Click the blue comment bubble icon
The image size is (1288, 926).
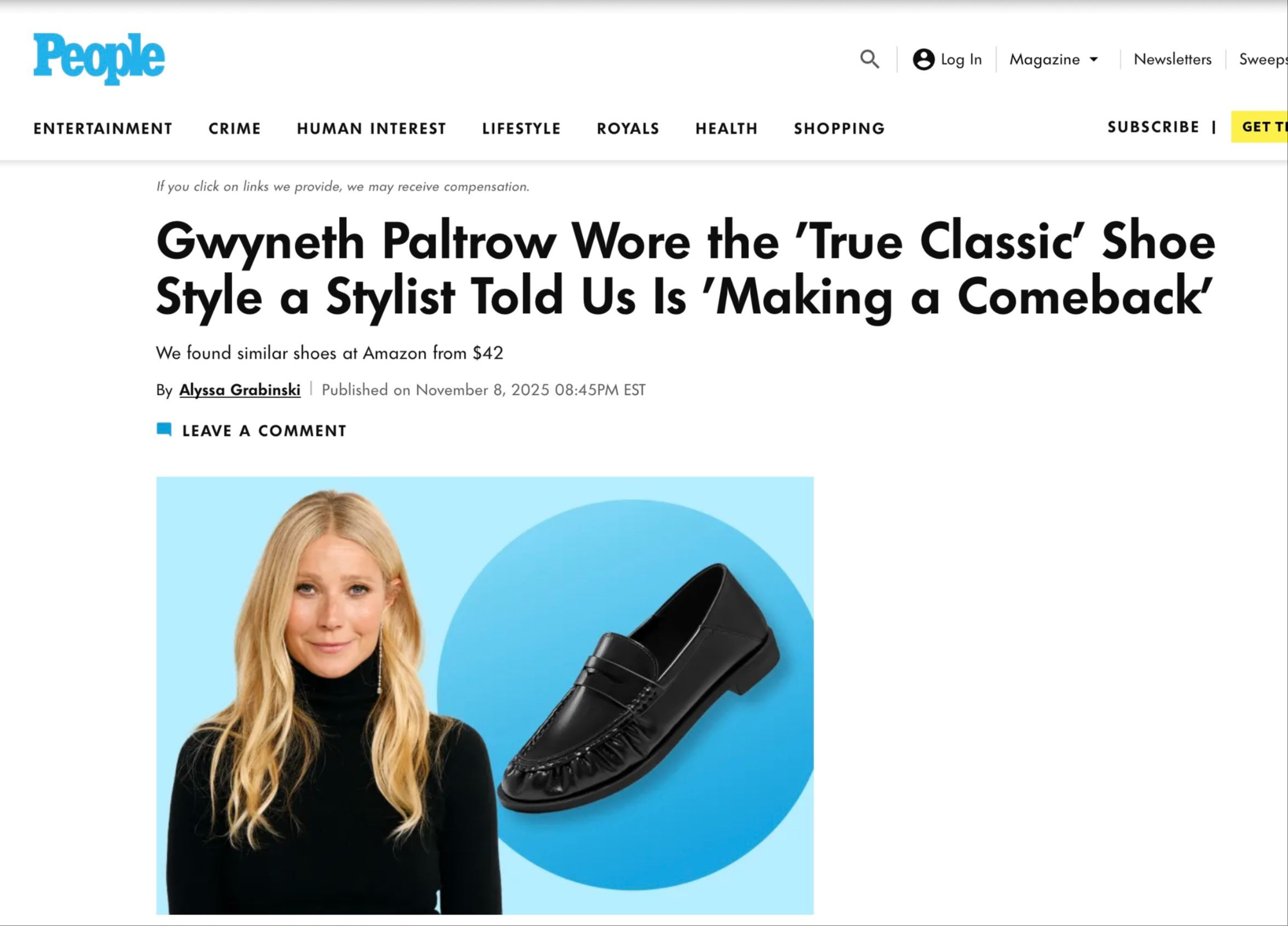(164, 430)
